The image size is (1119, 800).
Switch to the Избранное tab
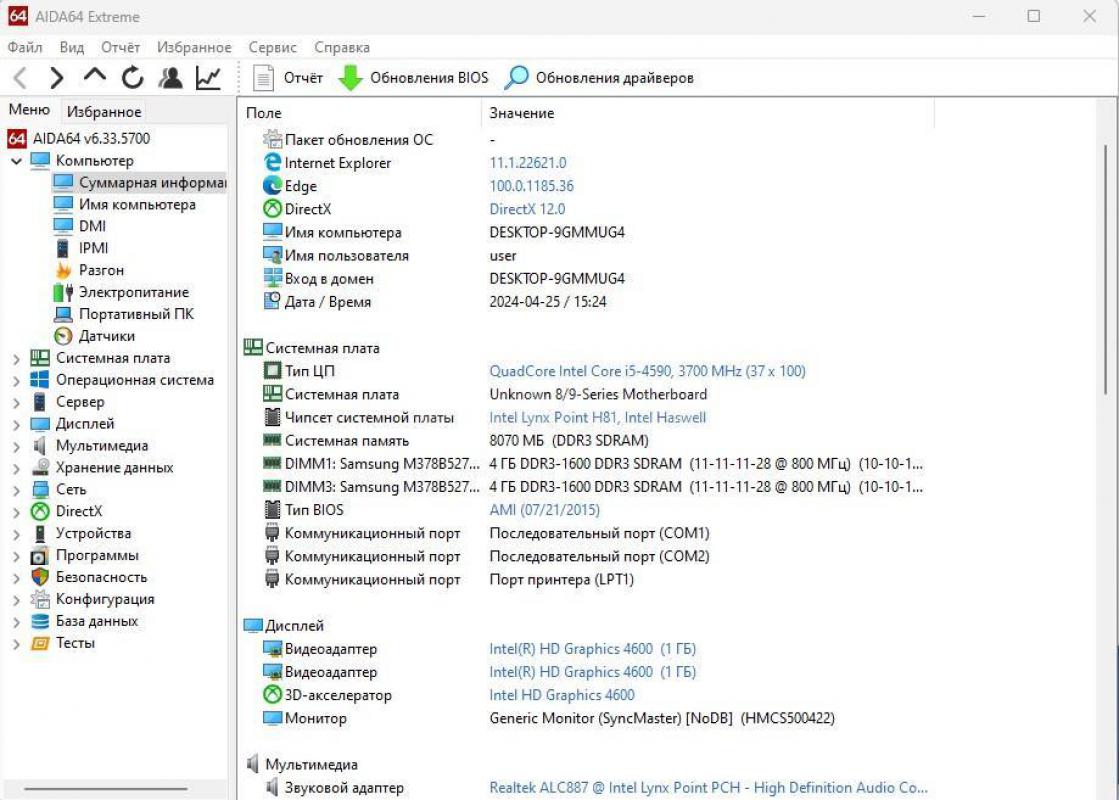[x=104, y=112]
